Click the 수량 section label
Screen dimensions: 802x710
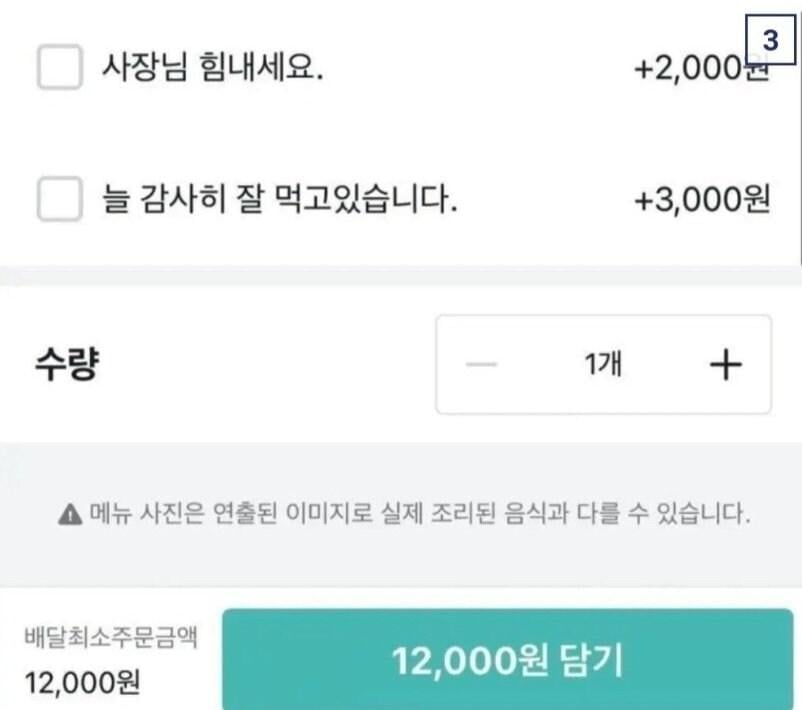pos(65,364)
